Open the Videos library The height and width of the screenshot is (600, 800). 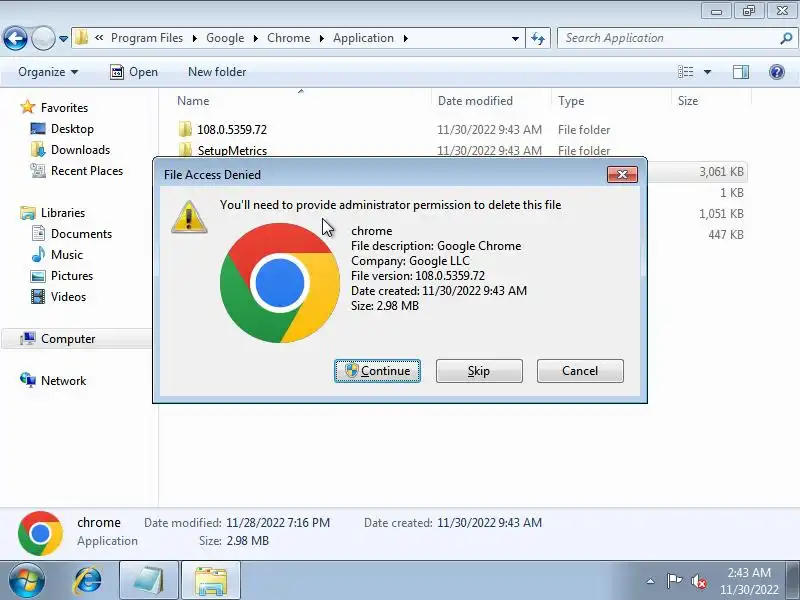coord(68,296)
